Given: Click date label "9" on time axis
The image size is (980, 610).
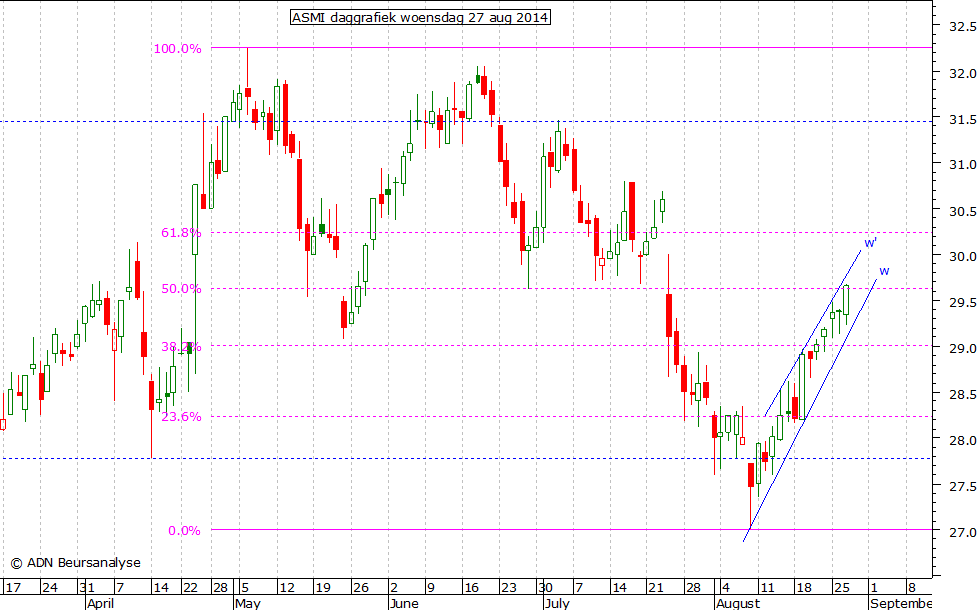Looking at the screenshot, I should pos(430,588).
